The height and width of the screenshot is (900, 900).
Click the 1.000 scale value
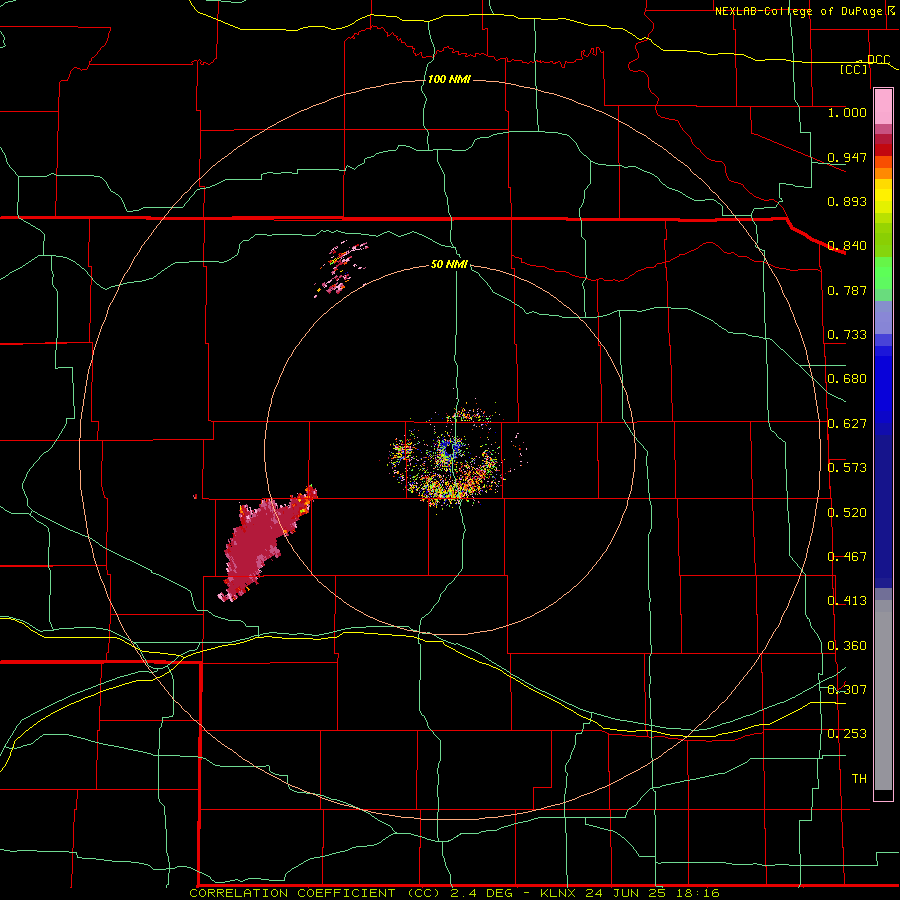847,112
